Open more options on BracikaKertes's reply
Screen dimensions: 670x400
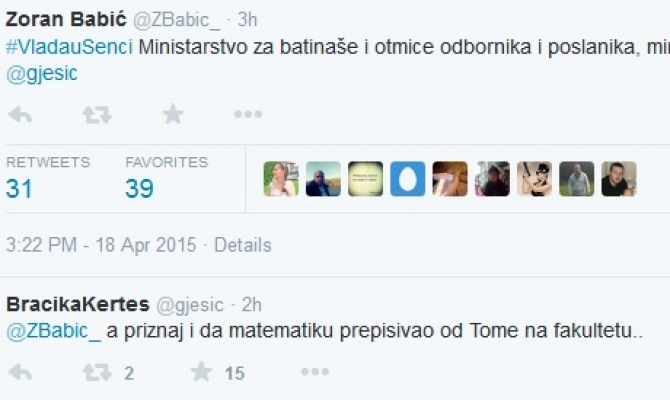coord(315,373)
